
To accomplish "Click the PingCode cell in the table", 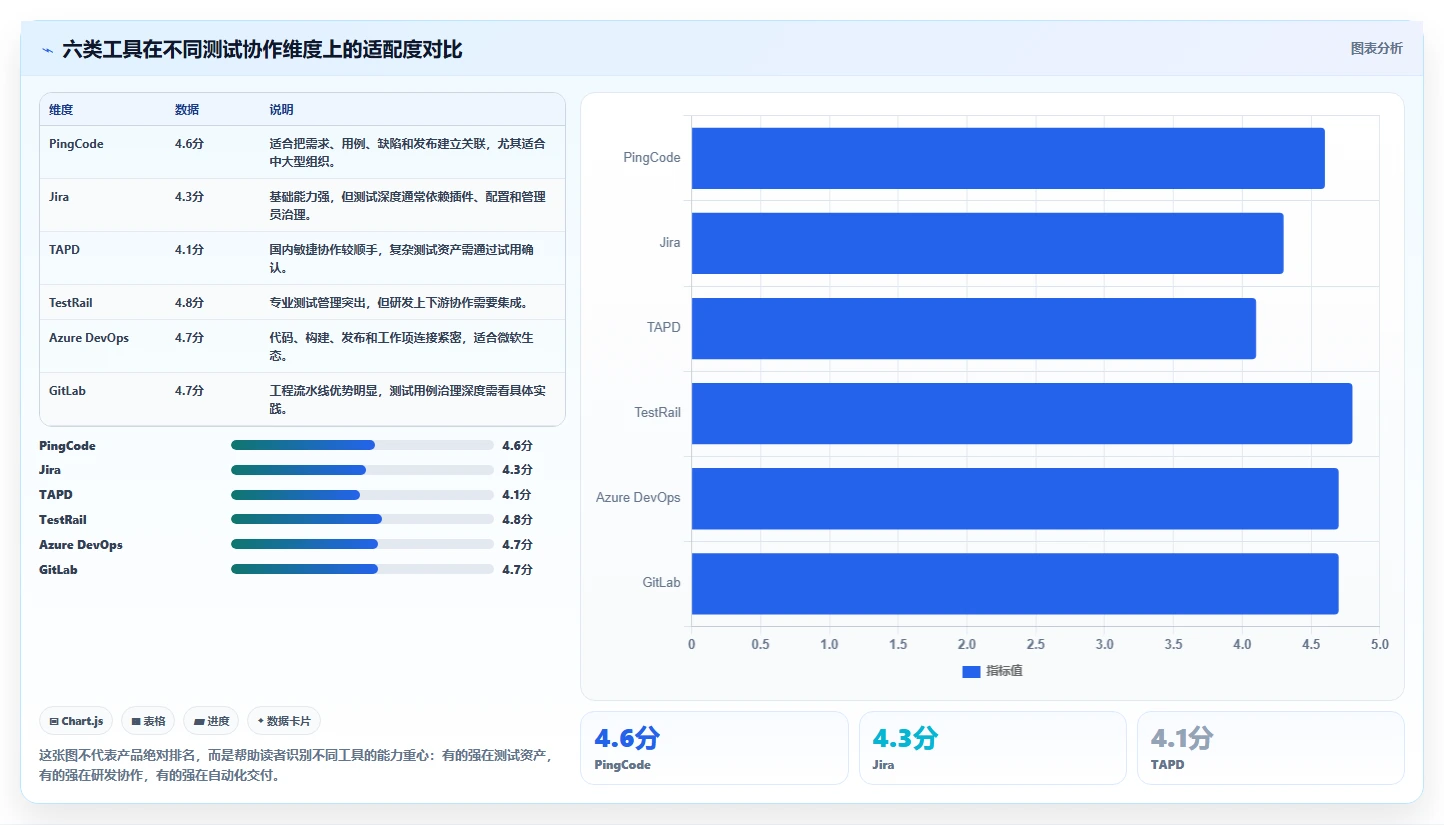I will tap(76, 144).
